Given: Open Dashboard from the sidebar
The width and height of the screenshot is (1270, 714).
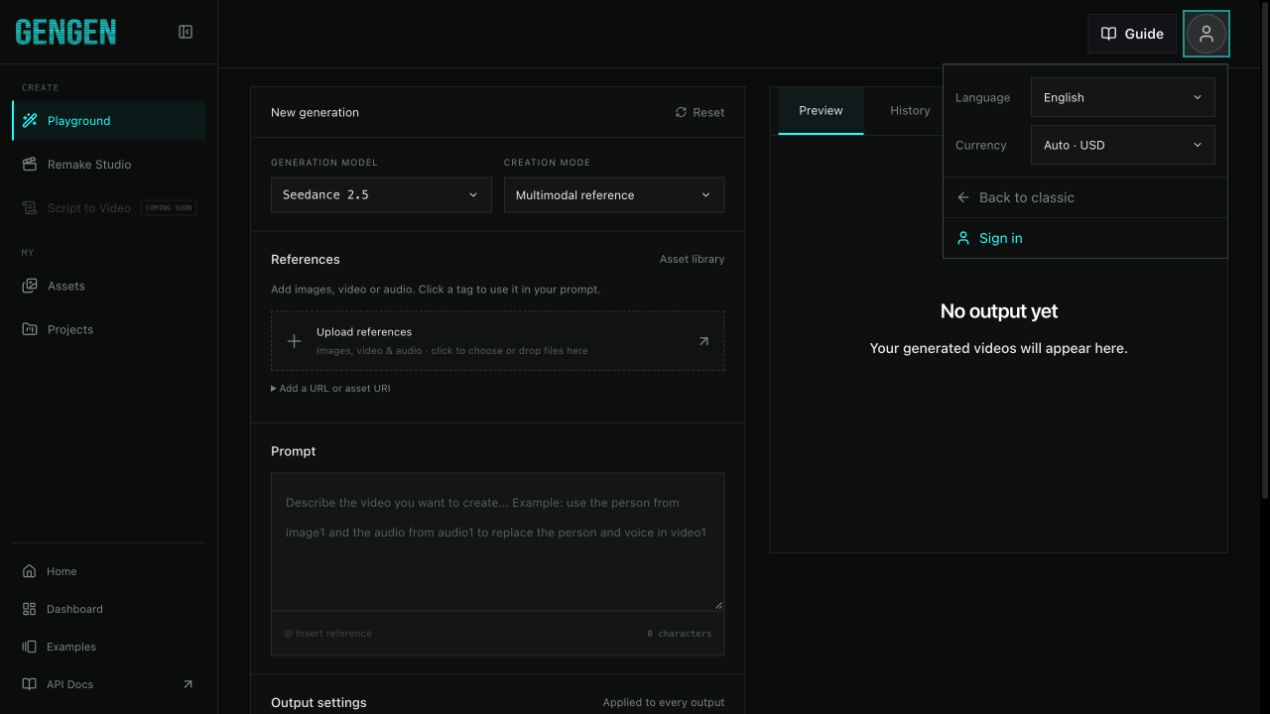Looking at the screenshot, I should pos(109,609).
